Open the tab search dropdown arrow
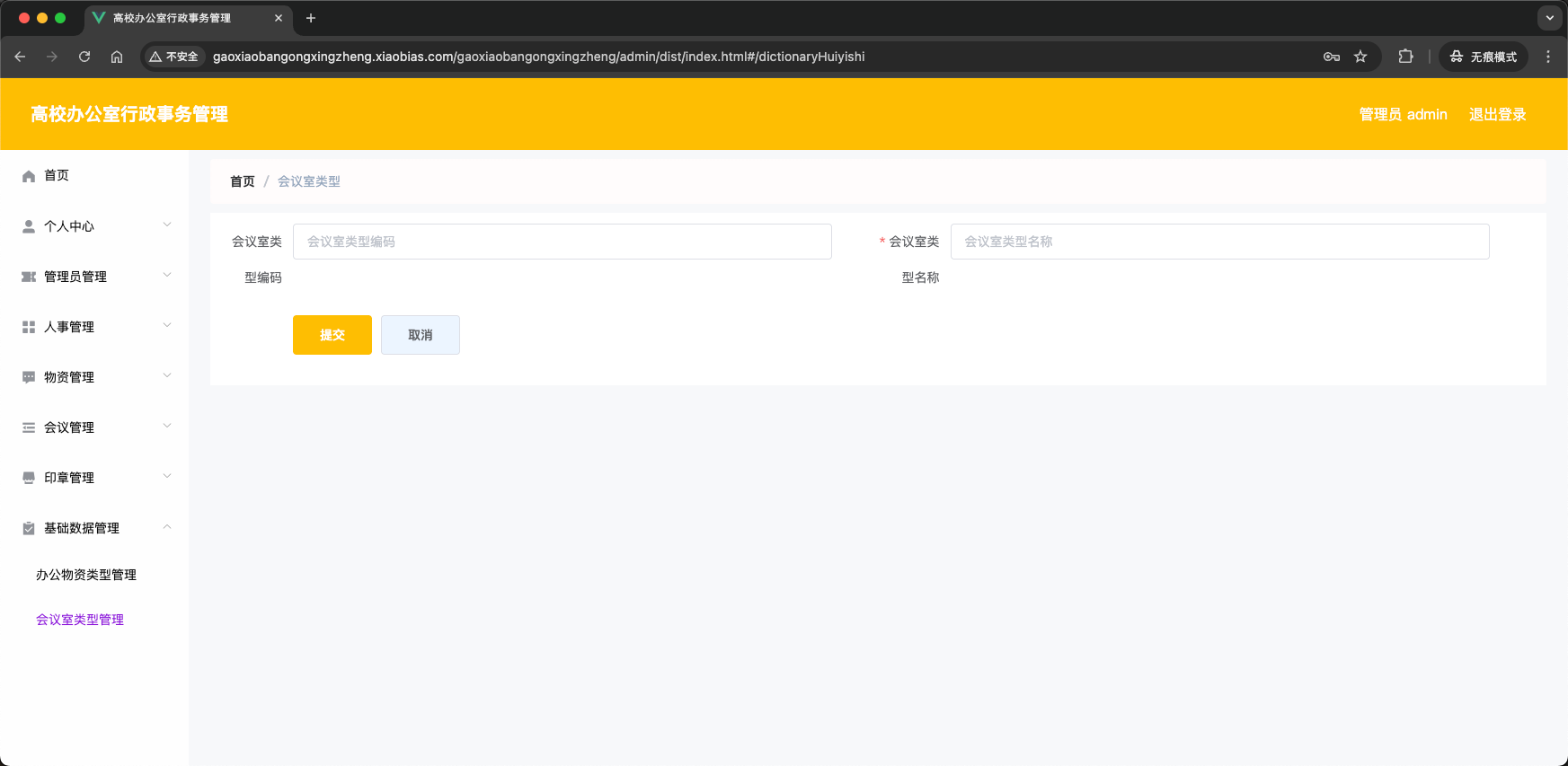The image size is (1568, 766). 1550,18
